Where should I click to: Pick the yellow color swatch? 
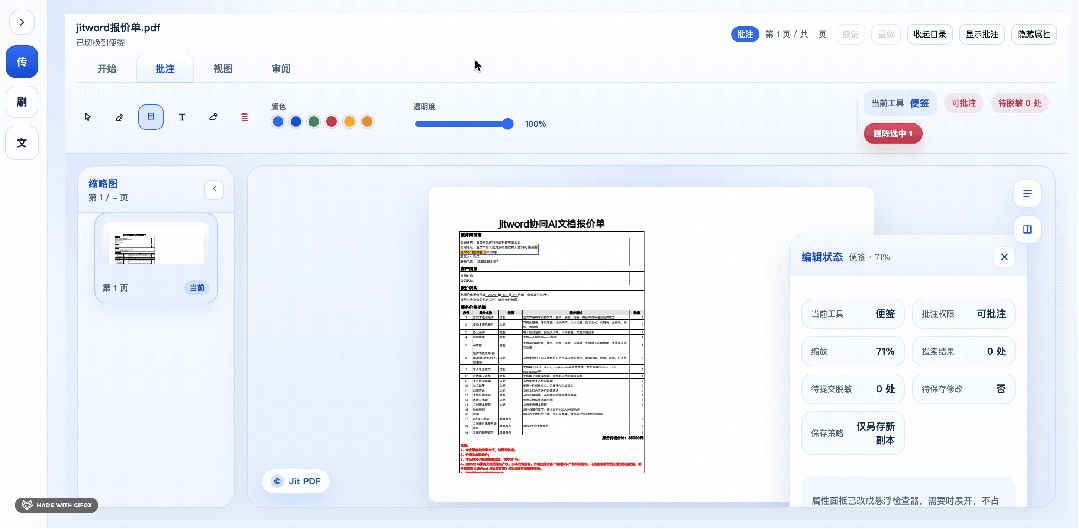[x=350, y=122]
